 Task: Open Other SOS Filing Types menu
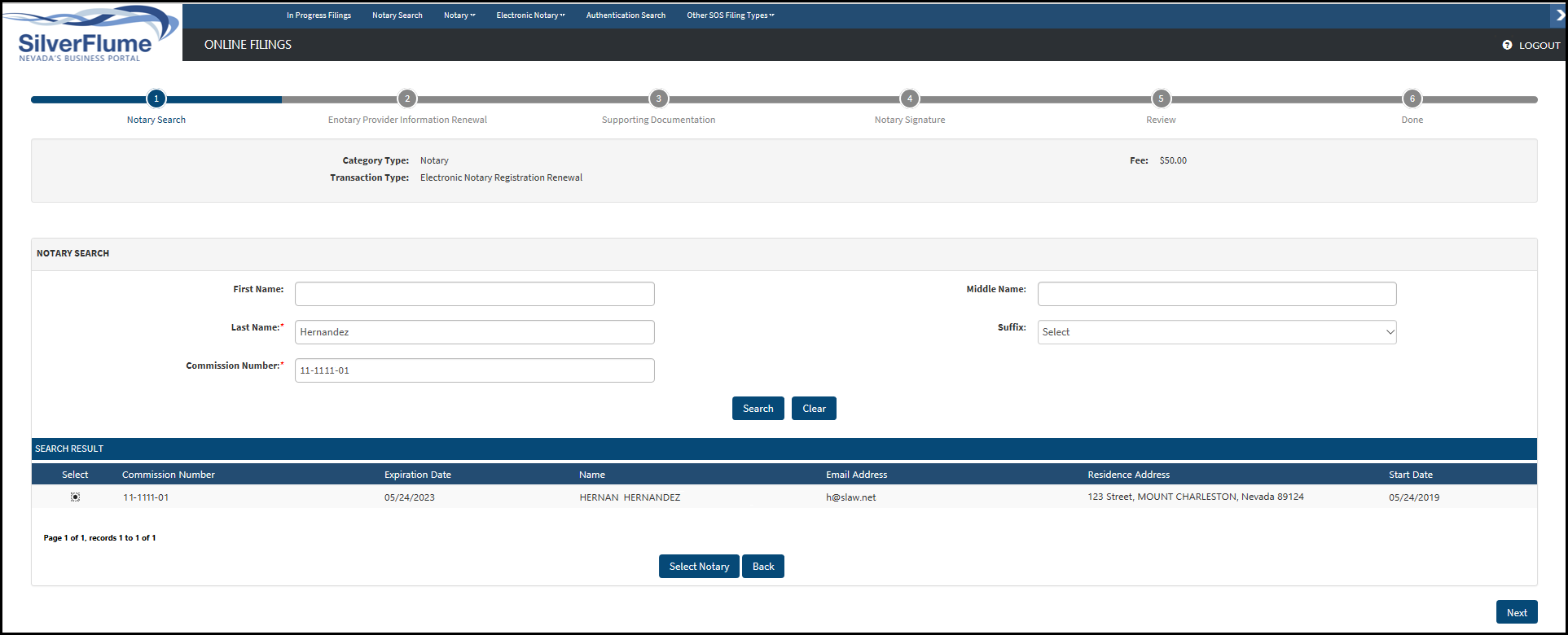coord(730,15)
